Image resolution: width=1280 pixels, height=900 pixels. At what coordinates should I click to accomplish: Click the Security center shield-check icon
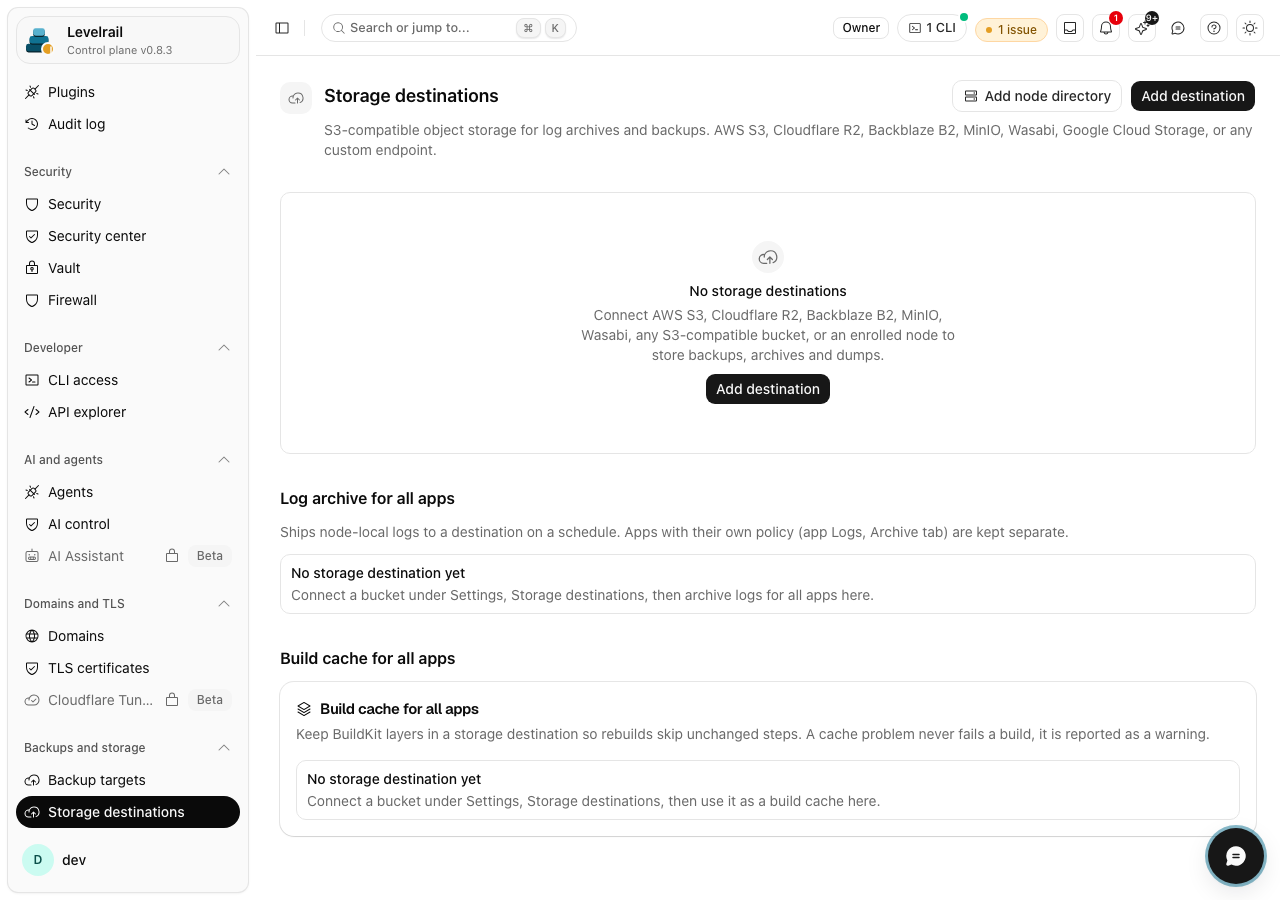[x=32, y=236]
